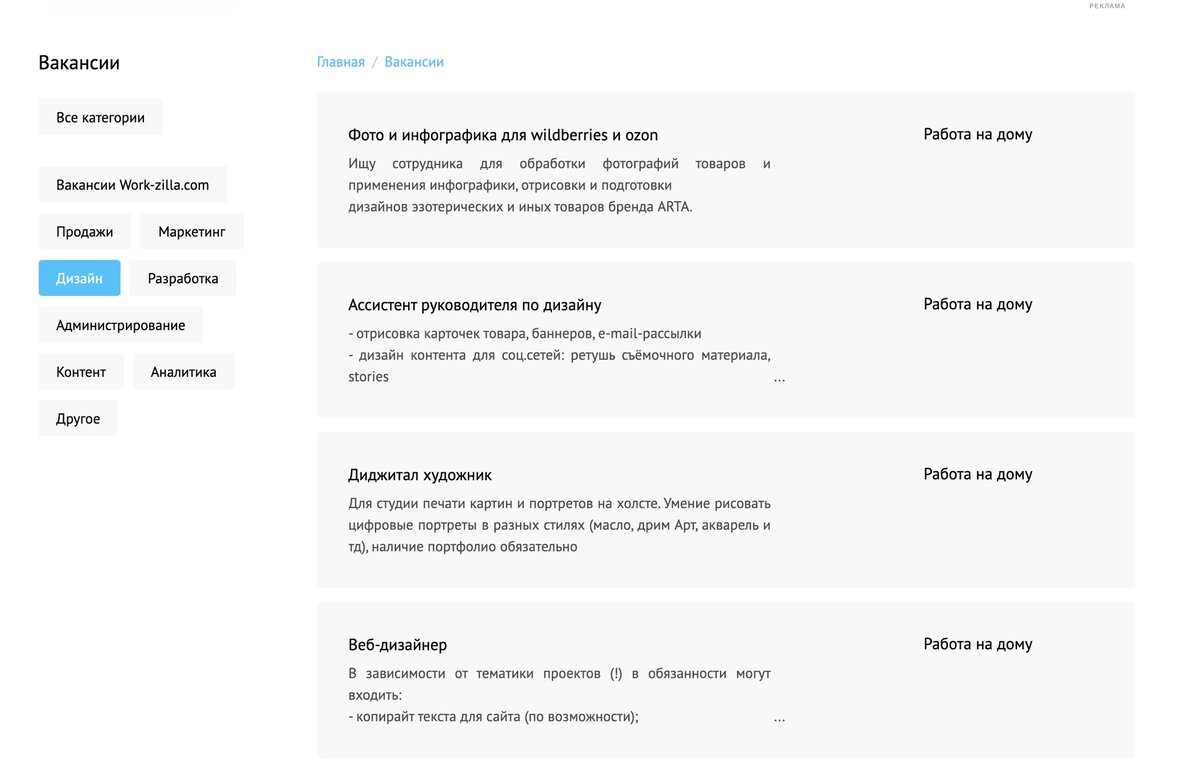Open the Продажи category
1200x769 pixels.
pyautogui.click(x=84, y=231)
